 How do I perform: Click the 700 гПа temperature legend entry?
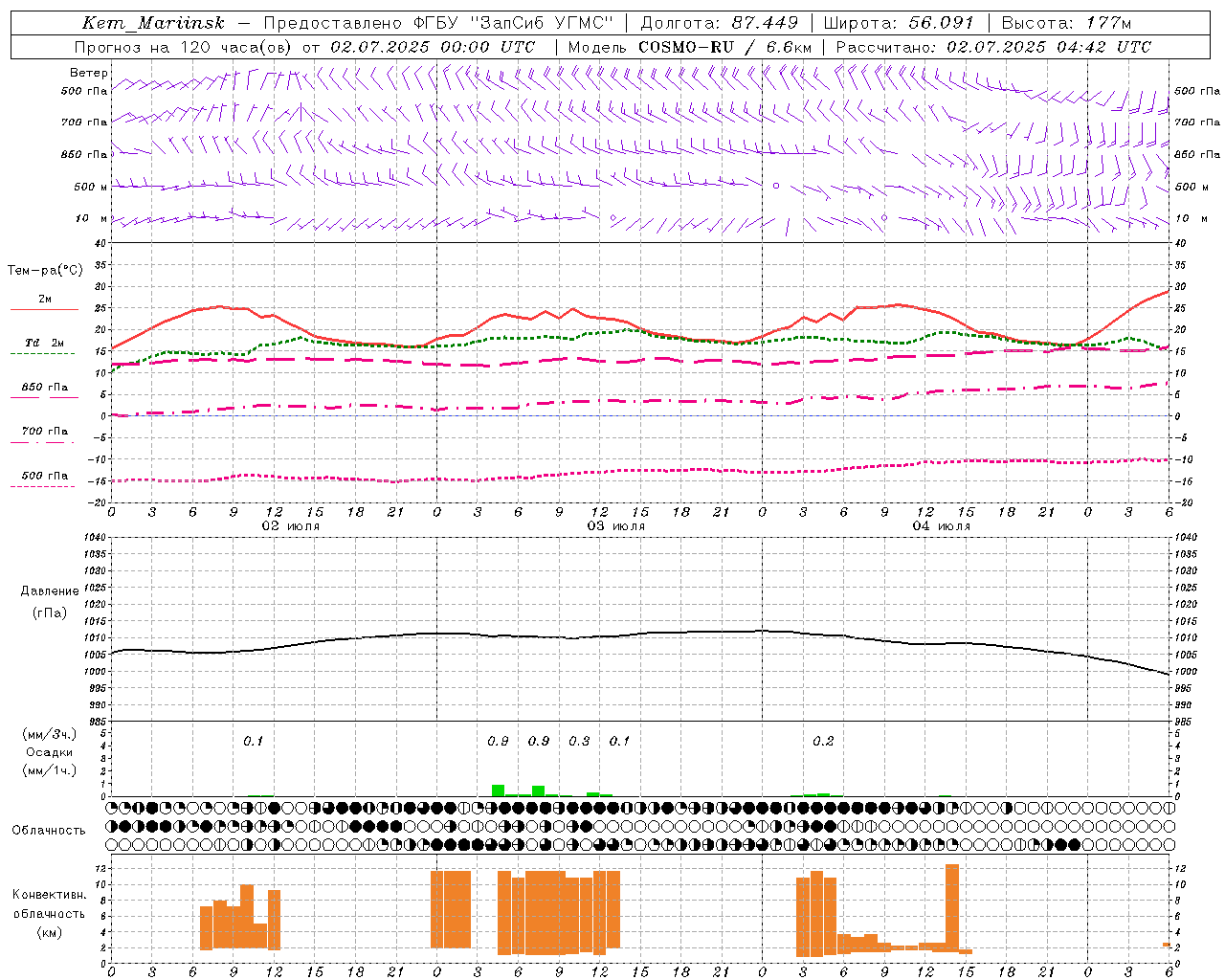pos(44,431)
